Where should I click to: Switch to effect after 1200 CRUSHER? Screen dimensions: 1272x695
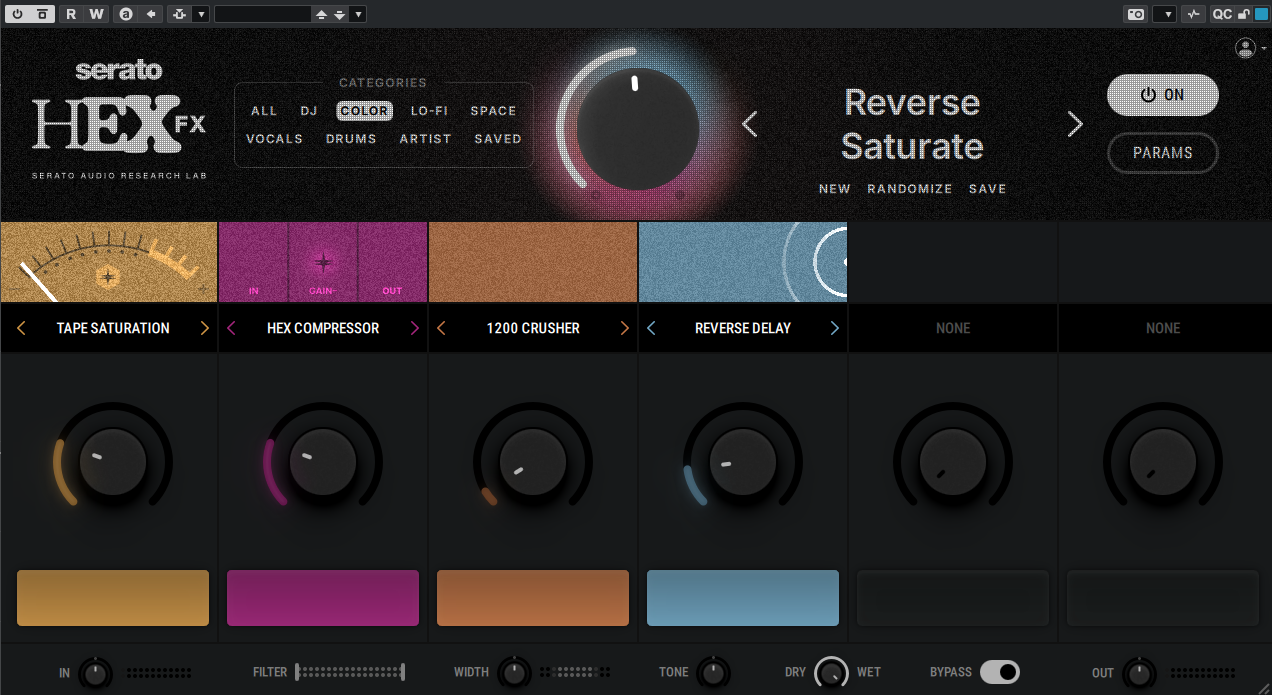(x=625, y=328)
